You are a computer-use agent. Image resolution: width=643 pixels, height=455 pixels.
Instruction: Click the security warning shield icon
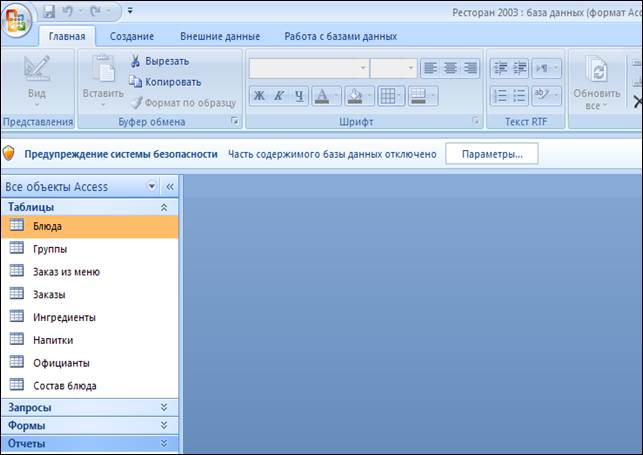coord(10,154)
